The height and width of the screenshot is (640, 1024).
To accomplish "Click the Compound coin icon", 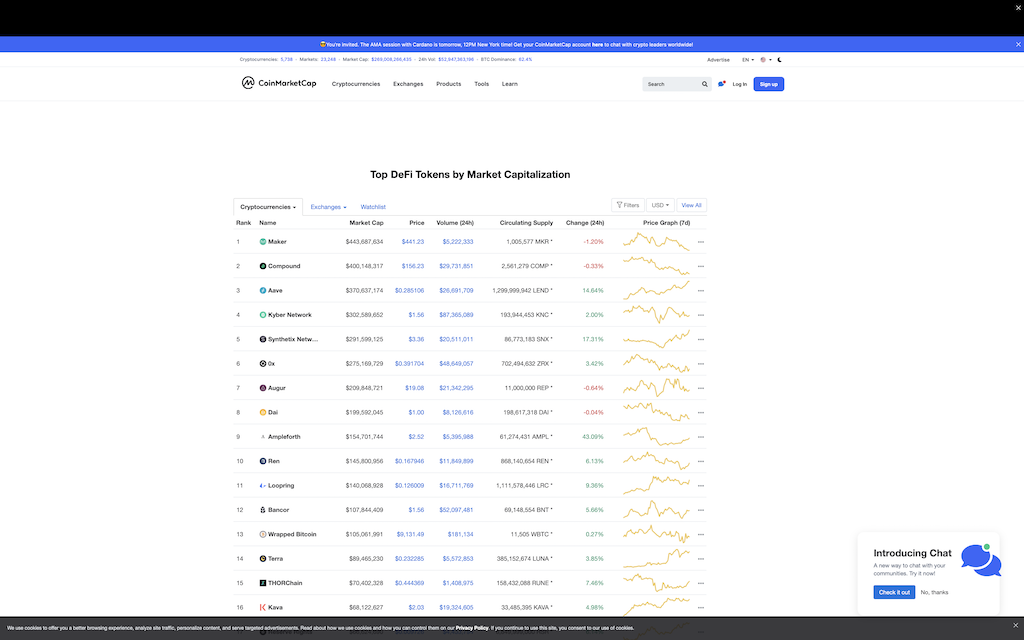I will 263,266.
